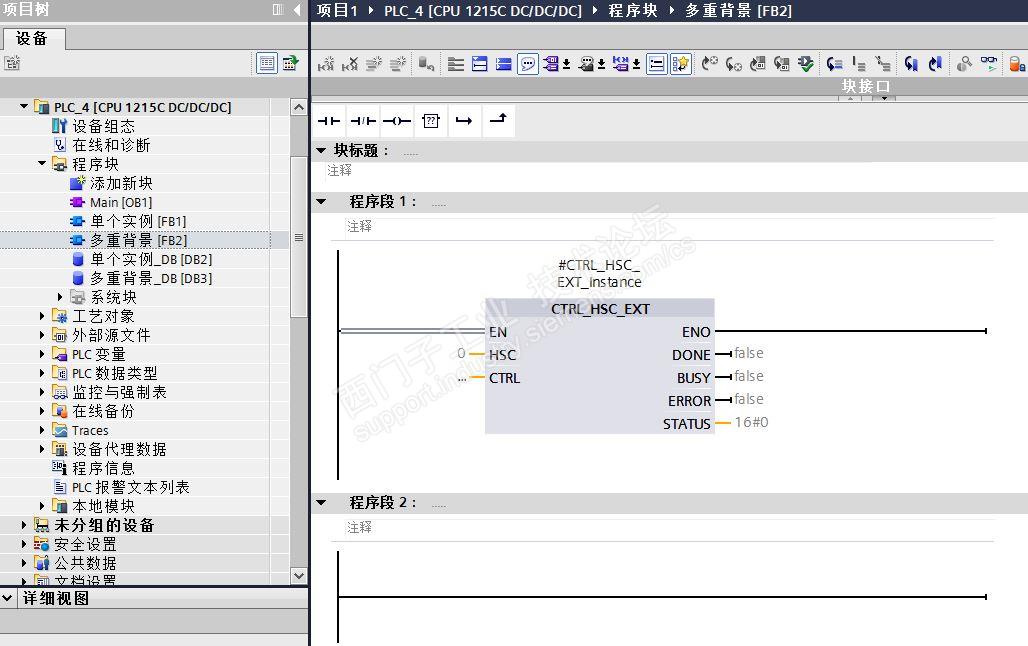Collapse the 程序块 folder
This screenshot has width=1028, height=646.
coord(42,163)
